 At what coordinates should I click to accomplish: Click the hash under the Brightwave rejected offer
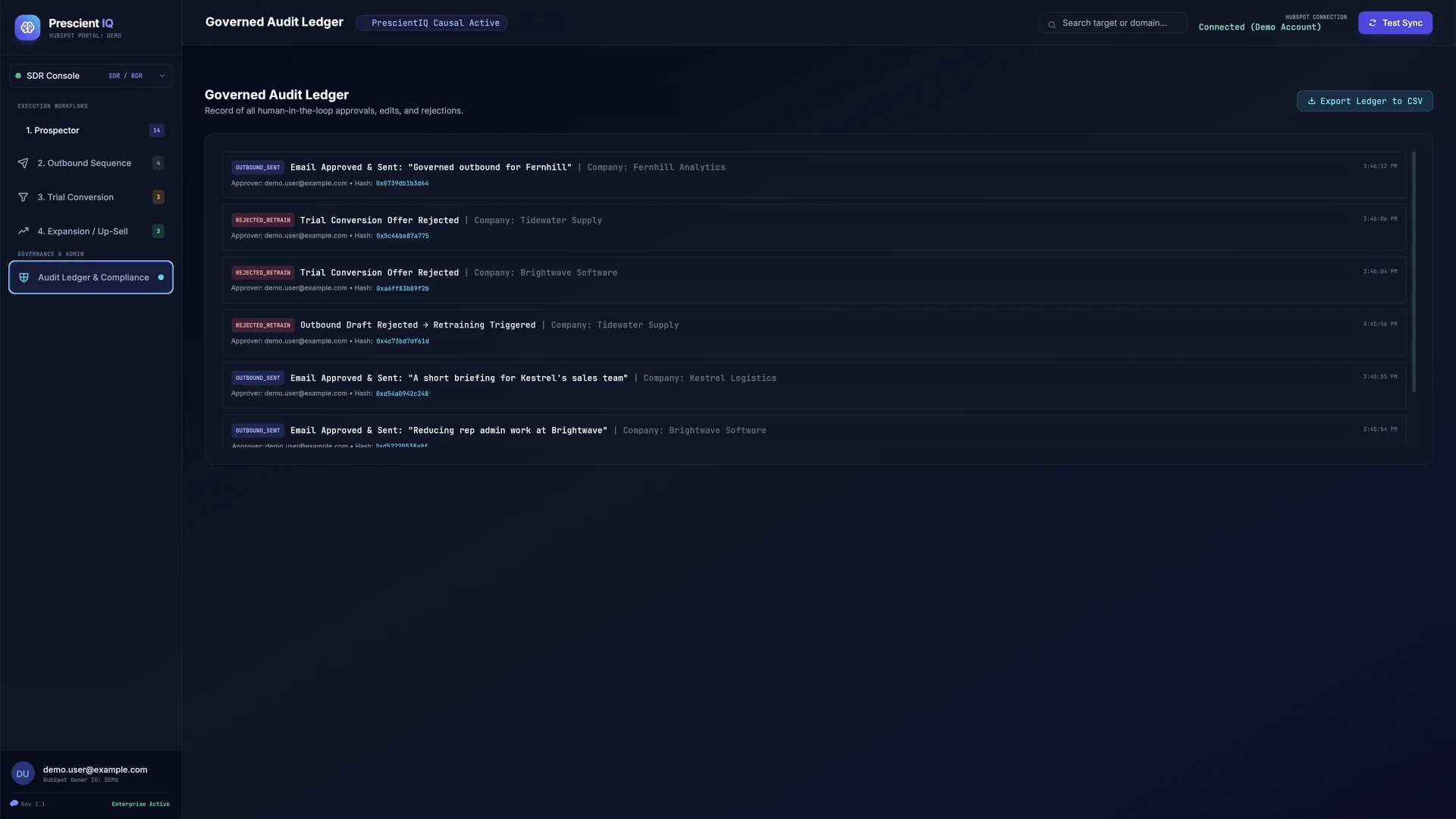[x=403, y=288]
